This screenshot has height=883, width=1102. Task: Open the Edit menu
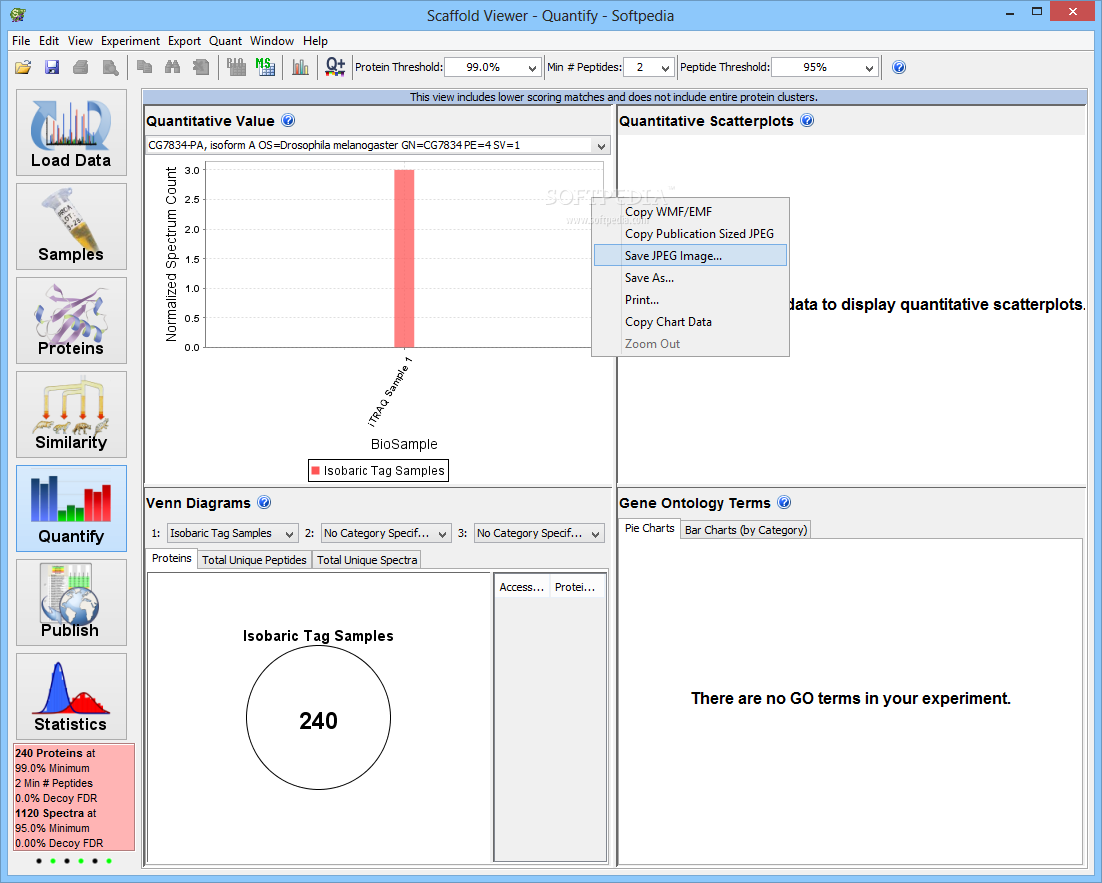49,41
